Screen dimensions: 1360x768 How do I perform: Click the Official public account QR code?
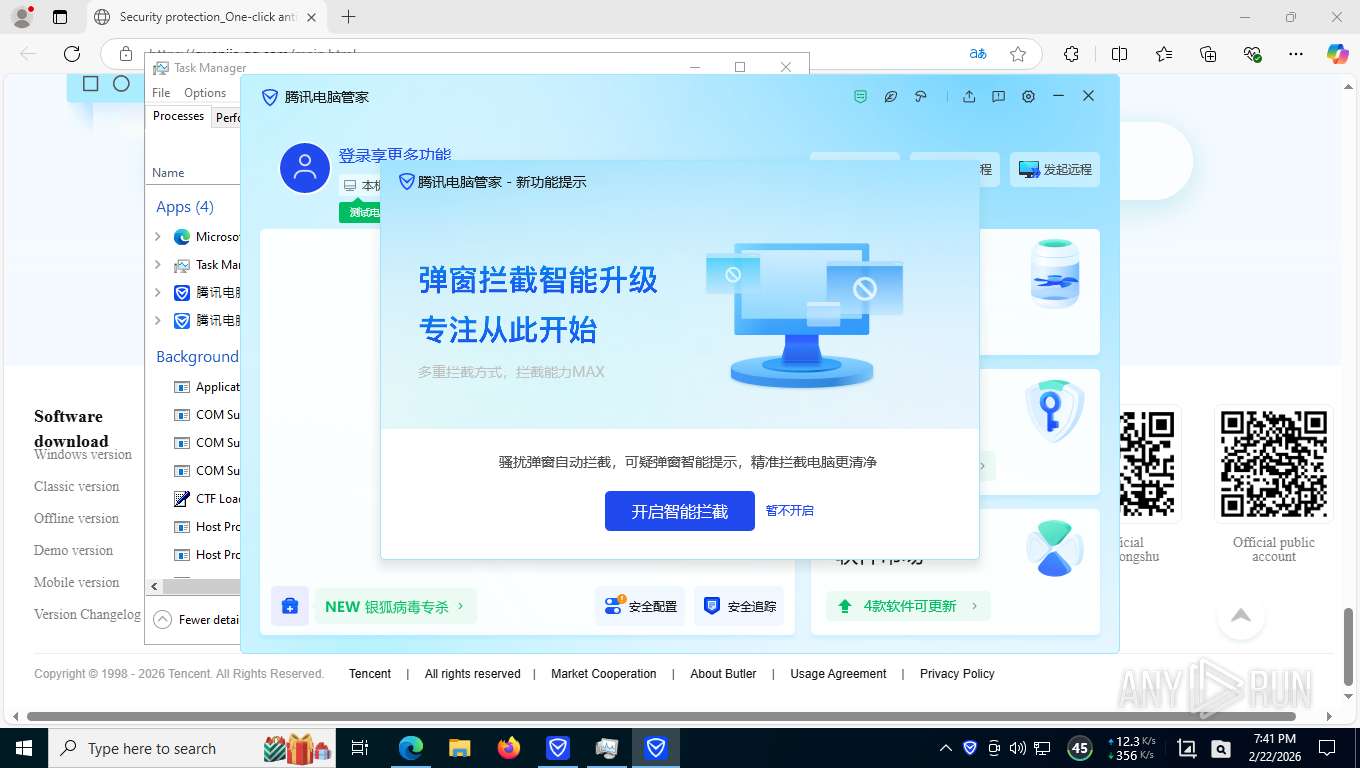pos(1274,464)
